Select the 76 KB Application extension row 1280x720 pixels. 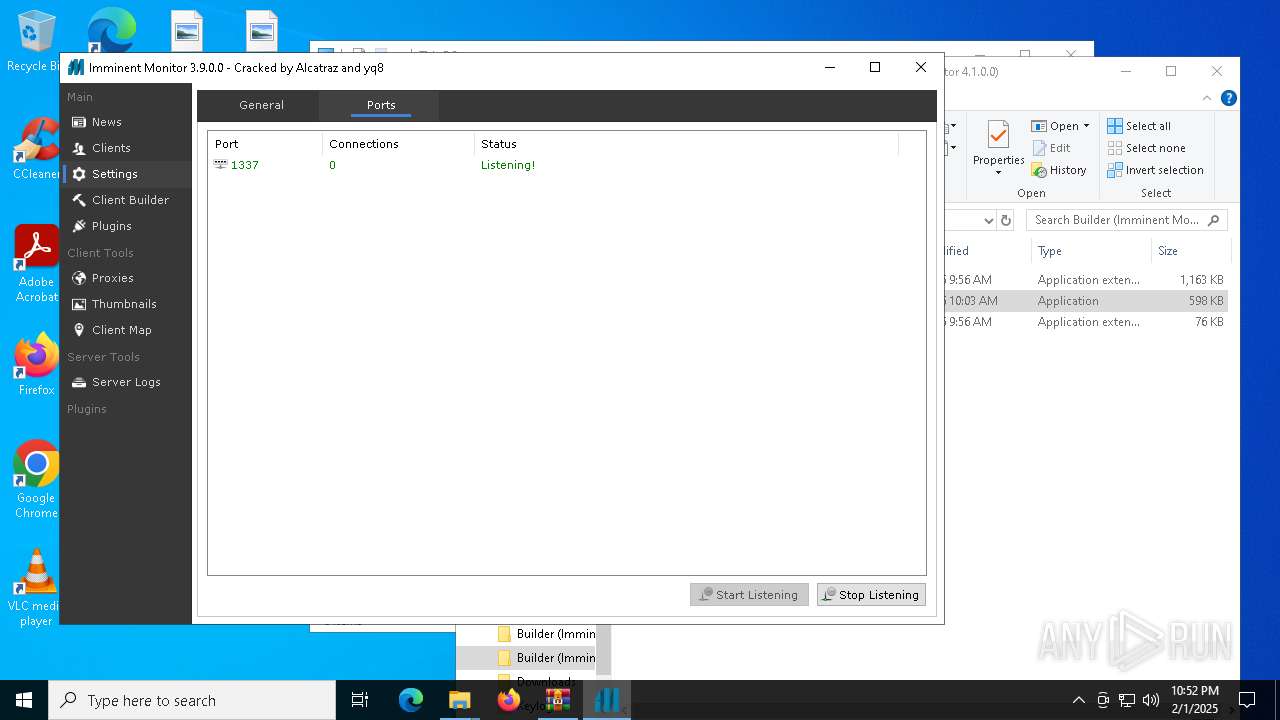[1085, 322]
